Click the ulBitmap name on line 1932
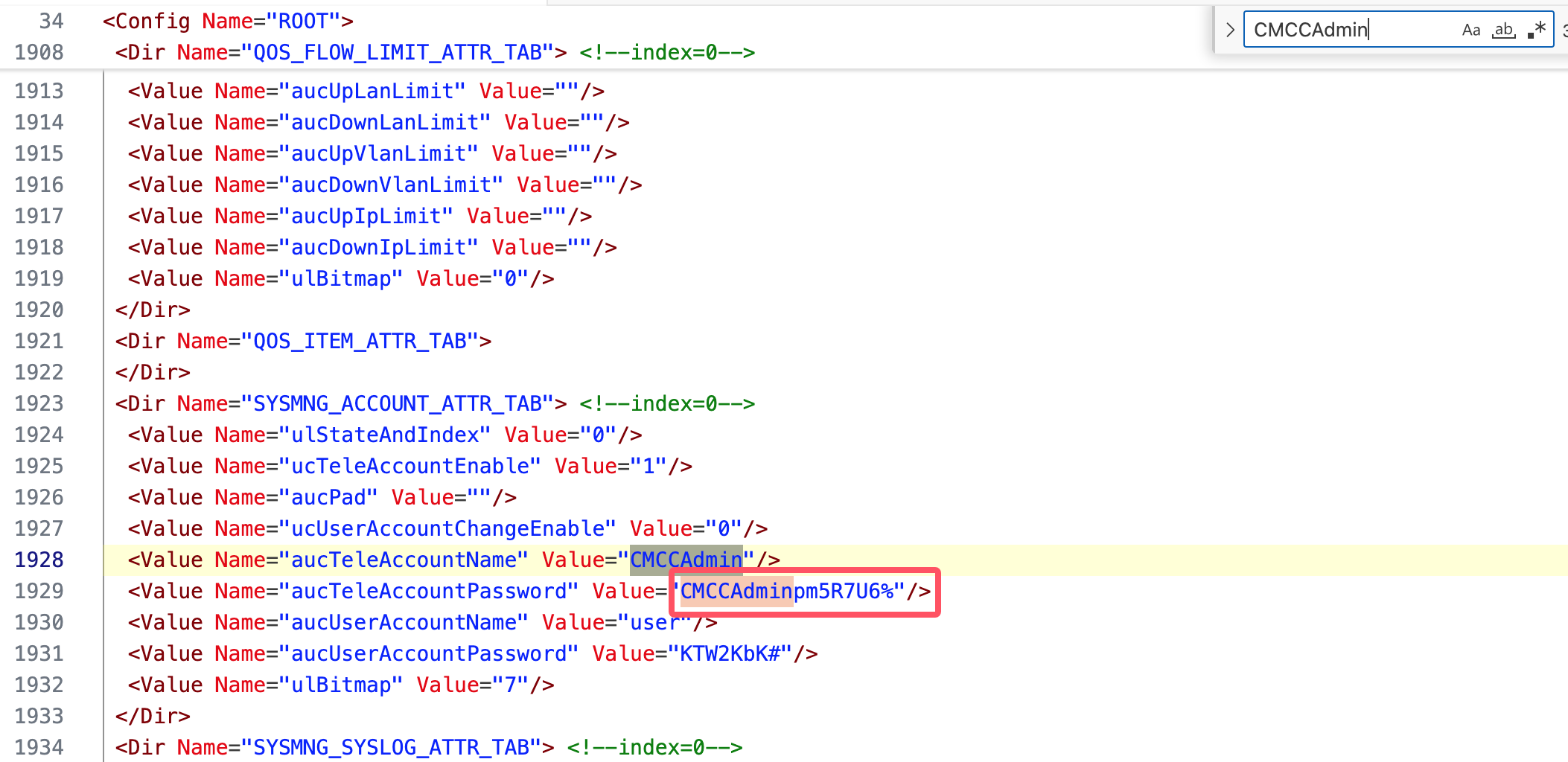 coord(340,685)
